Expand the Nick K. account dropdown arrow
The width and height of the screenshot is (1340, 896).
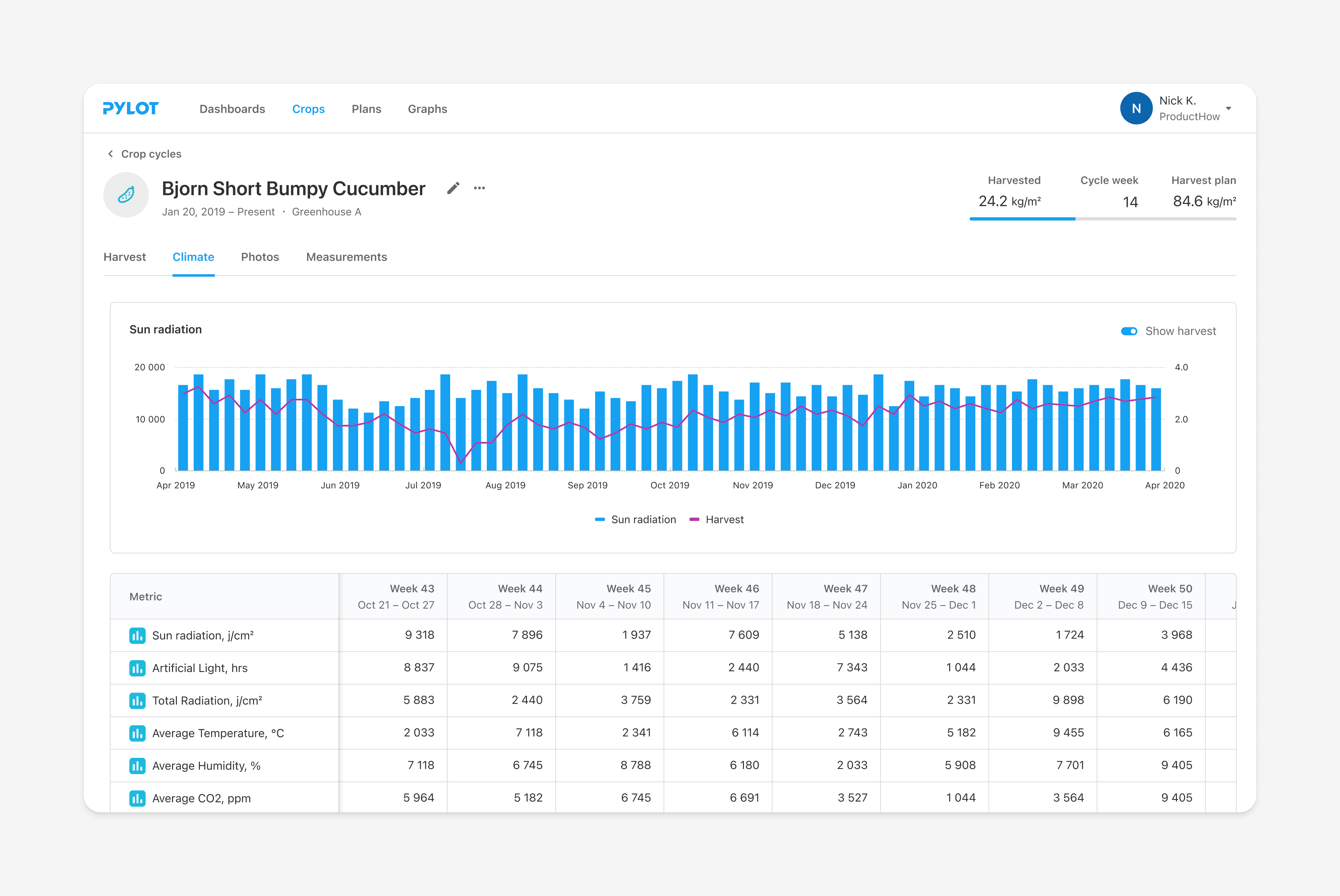[1229, 109]
